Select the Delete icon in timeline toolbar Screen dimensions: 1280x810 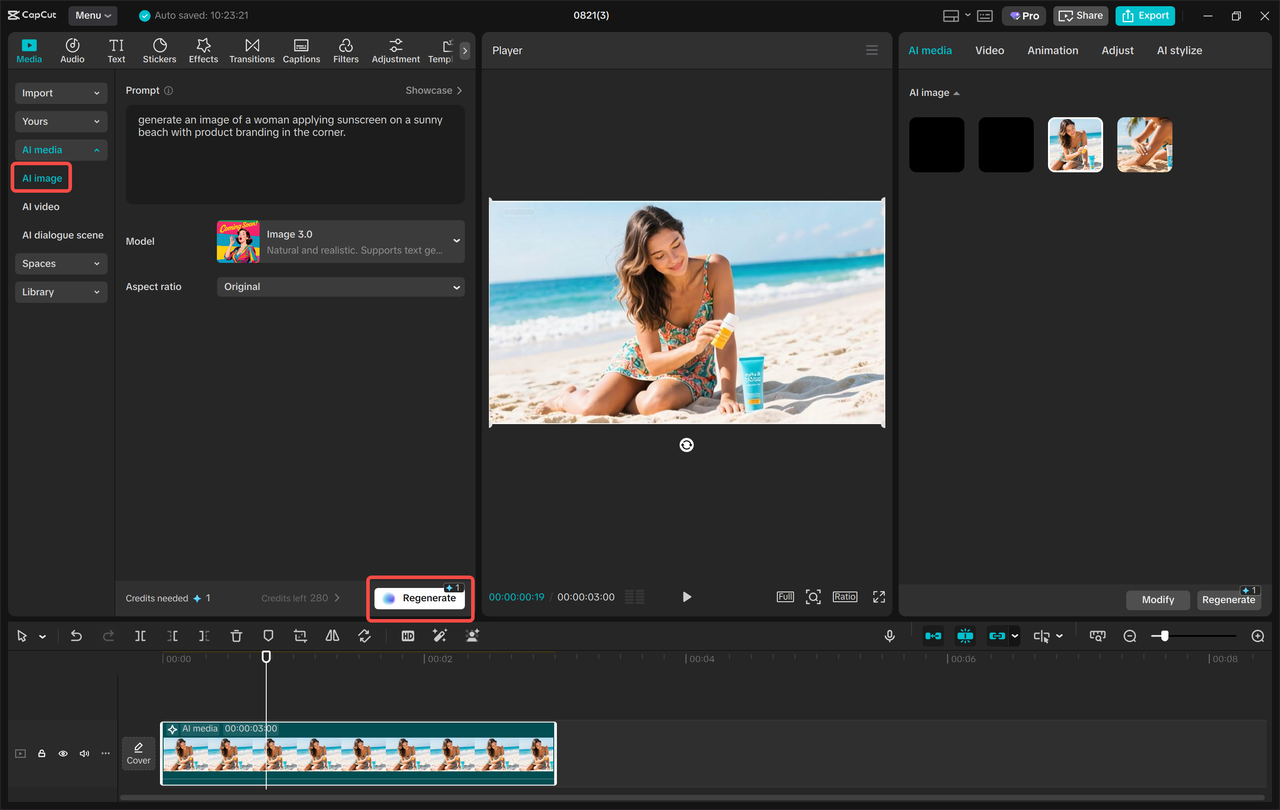tap(236, 635)
